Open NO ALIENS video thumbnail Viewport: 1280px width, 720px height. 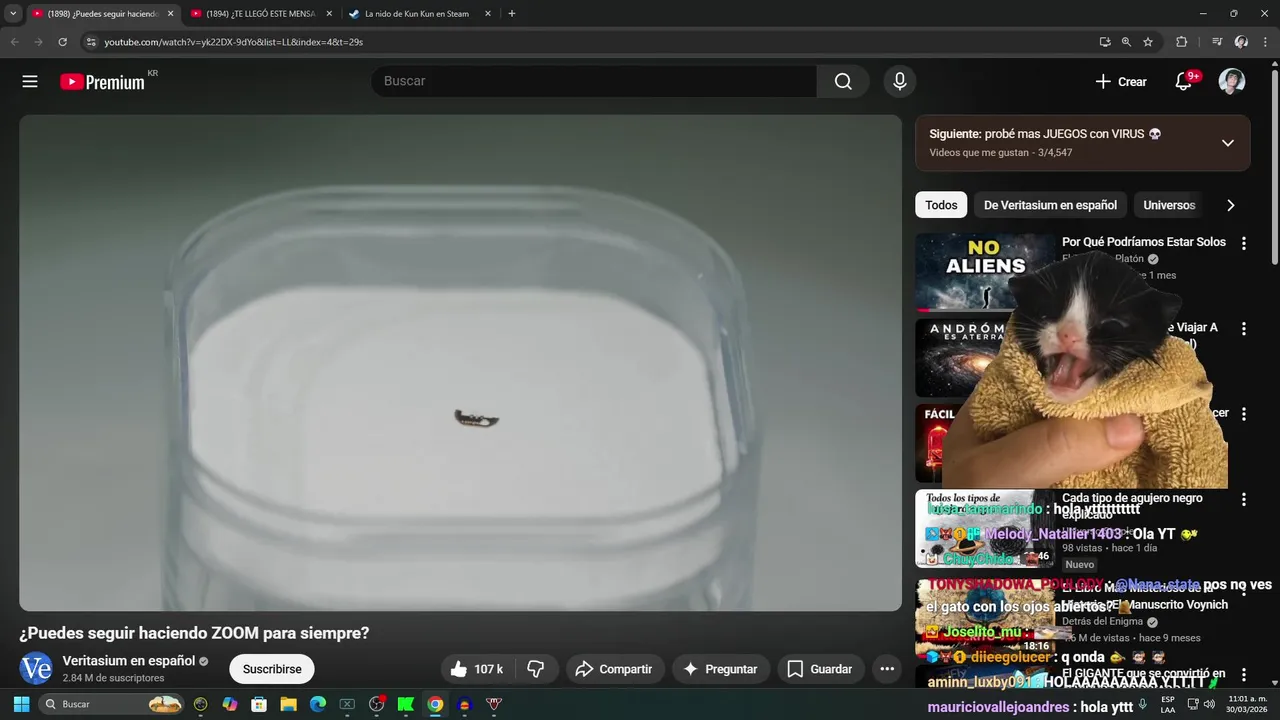coord(985,272)
